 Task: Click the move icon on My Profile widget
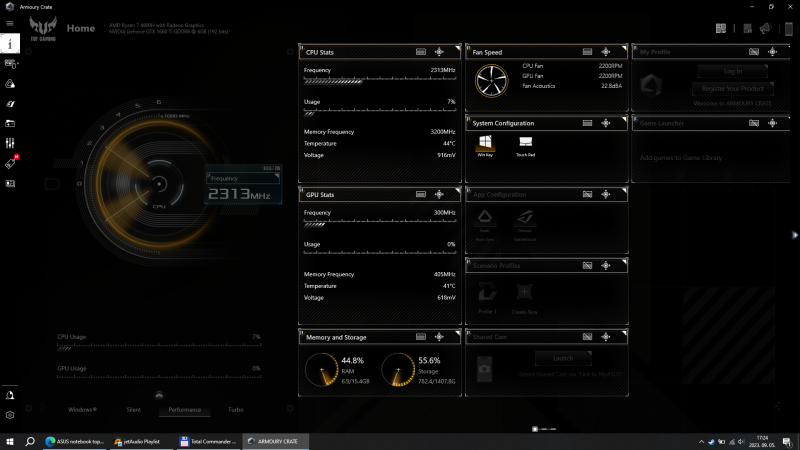pyautogui.click(x=772, y=52)
